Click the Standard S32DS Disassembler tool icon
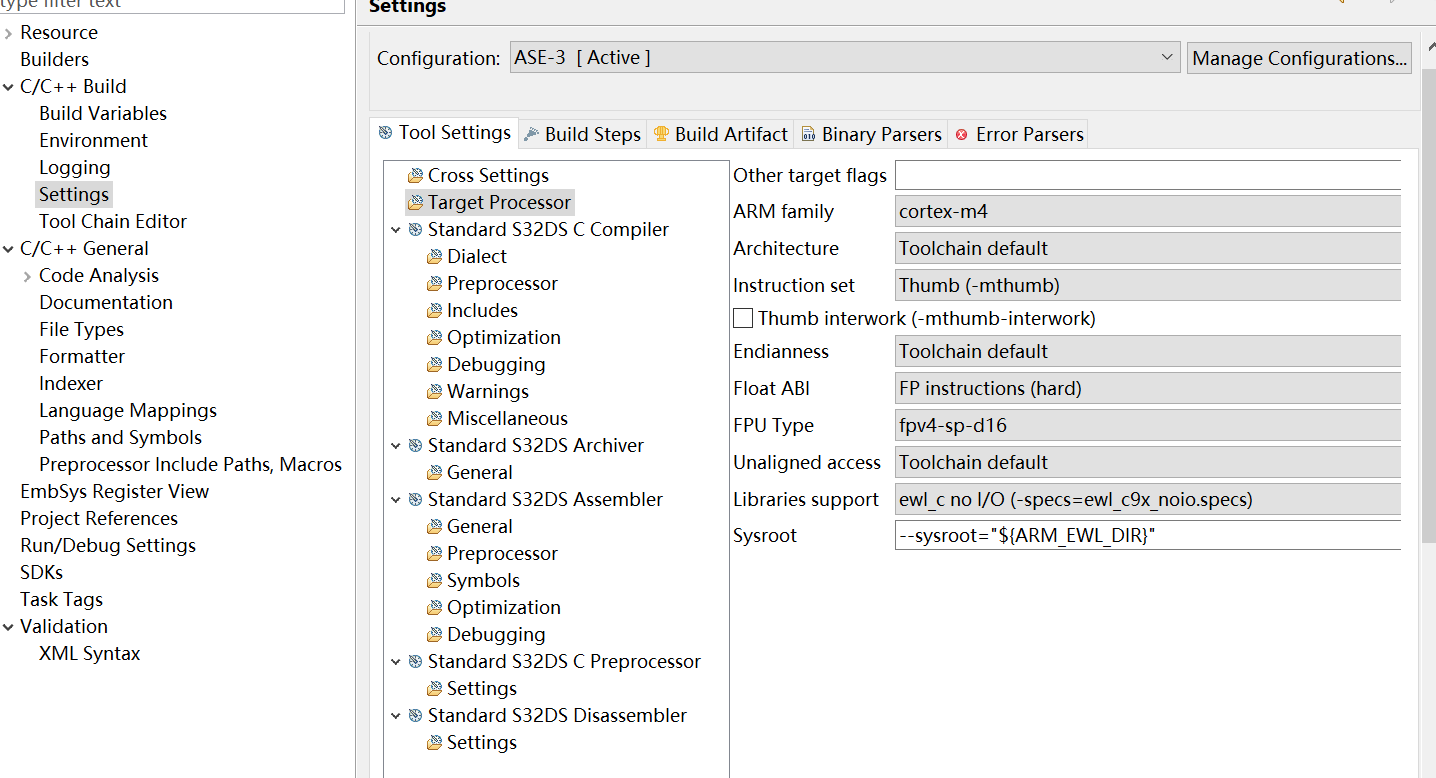The height and width of the screenshot is (778, 1436). coord(415,716)
